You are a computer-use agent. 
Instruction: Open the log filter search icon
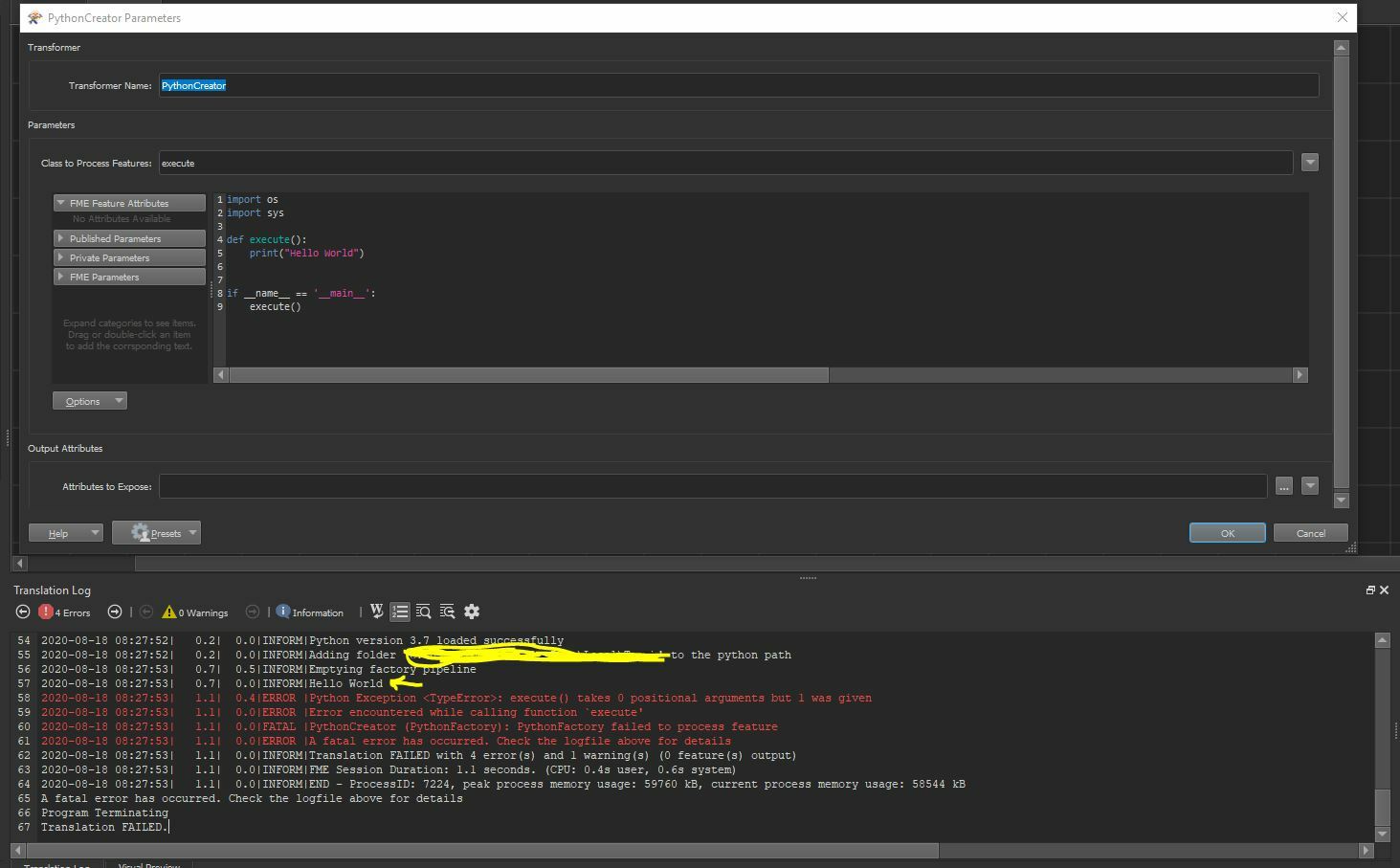click(447, 612)
